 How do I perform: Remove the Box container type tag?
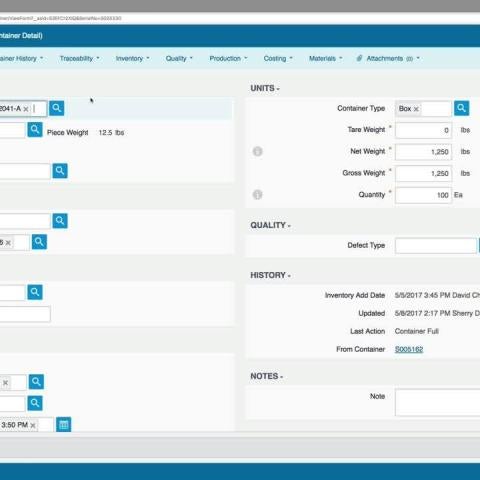[x=416, y=109]
